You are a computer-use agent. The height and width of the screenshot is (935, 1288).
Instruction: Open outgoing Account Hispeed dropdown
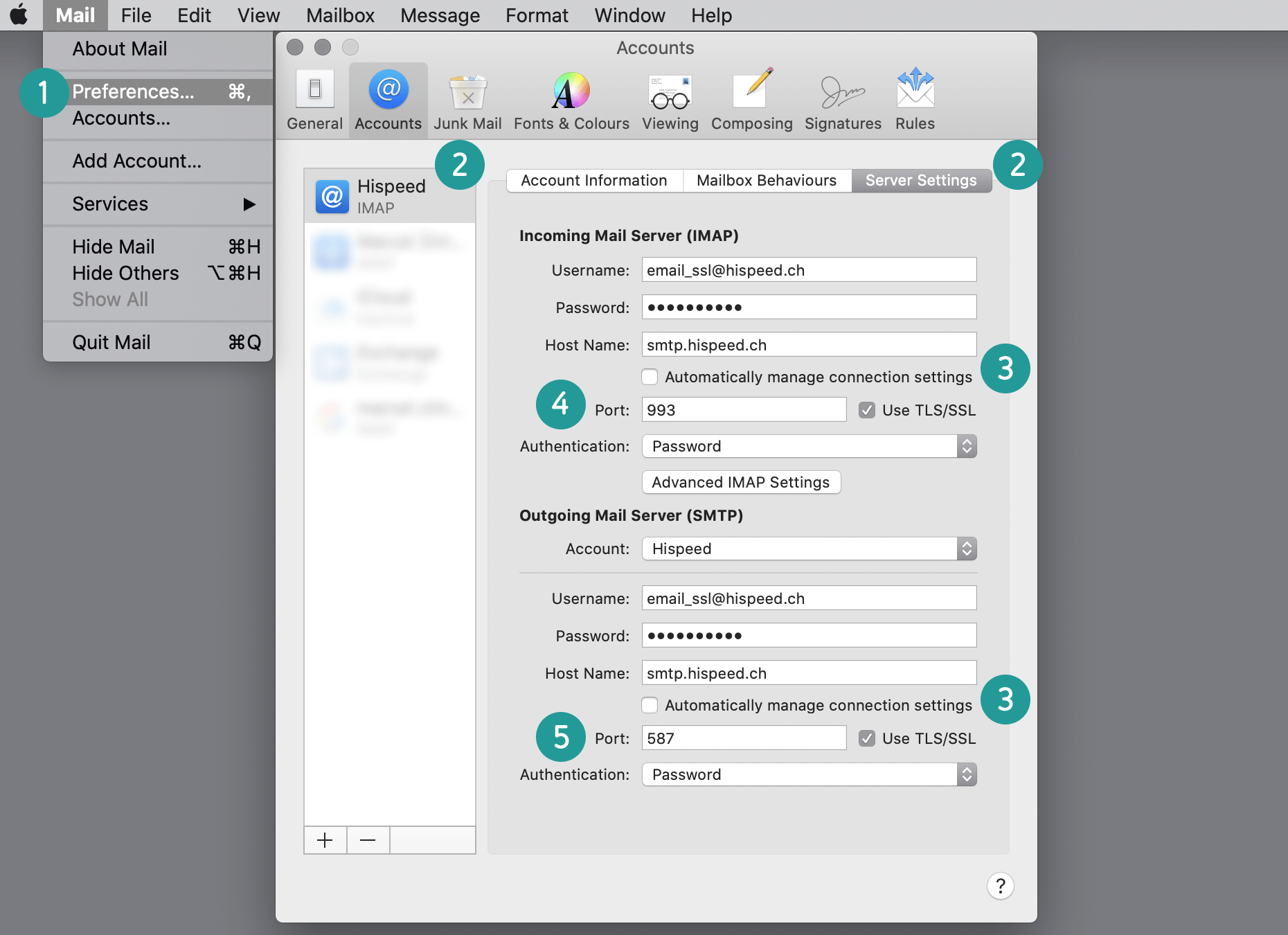(809, 549)
